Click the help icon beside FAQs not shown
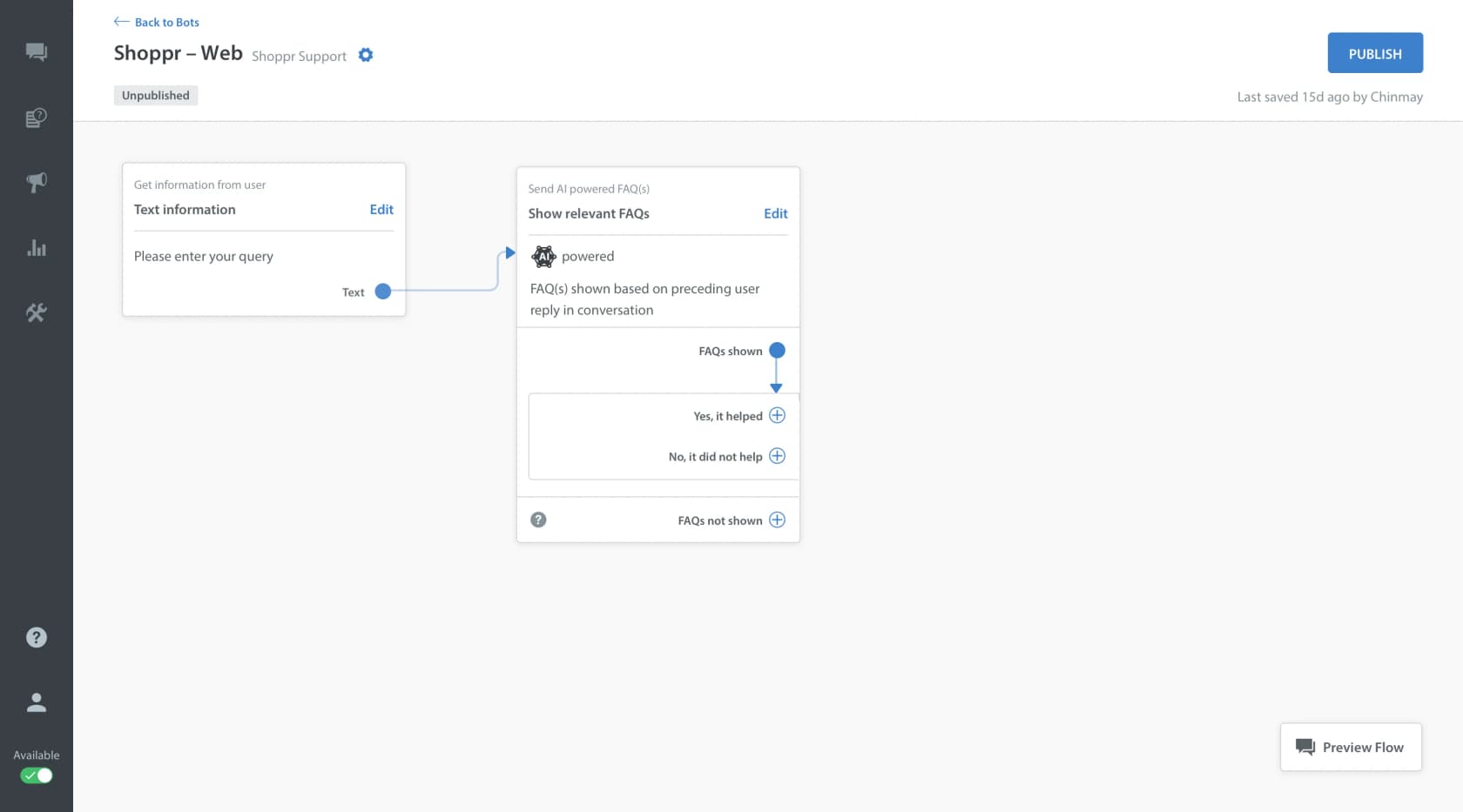1463x812 pixels. (x=539, y=520)
